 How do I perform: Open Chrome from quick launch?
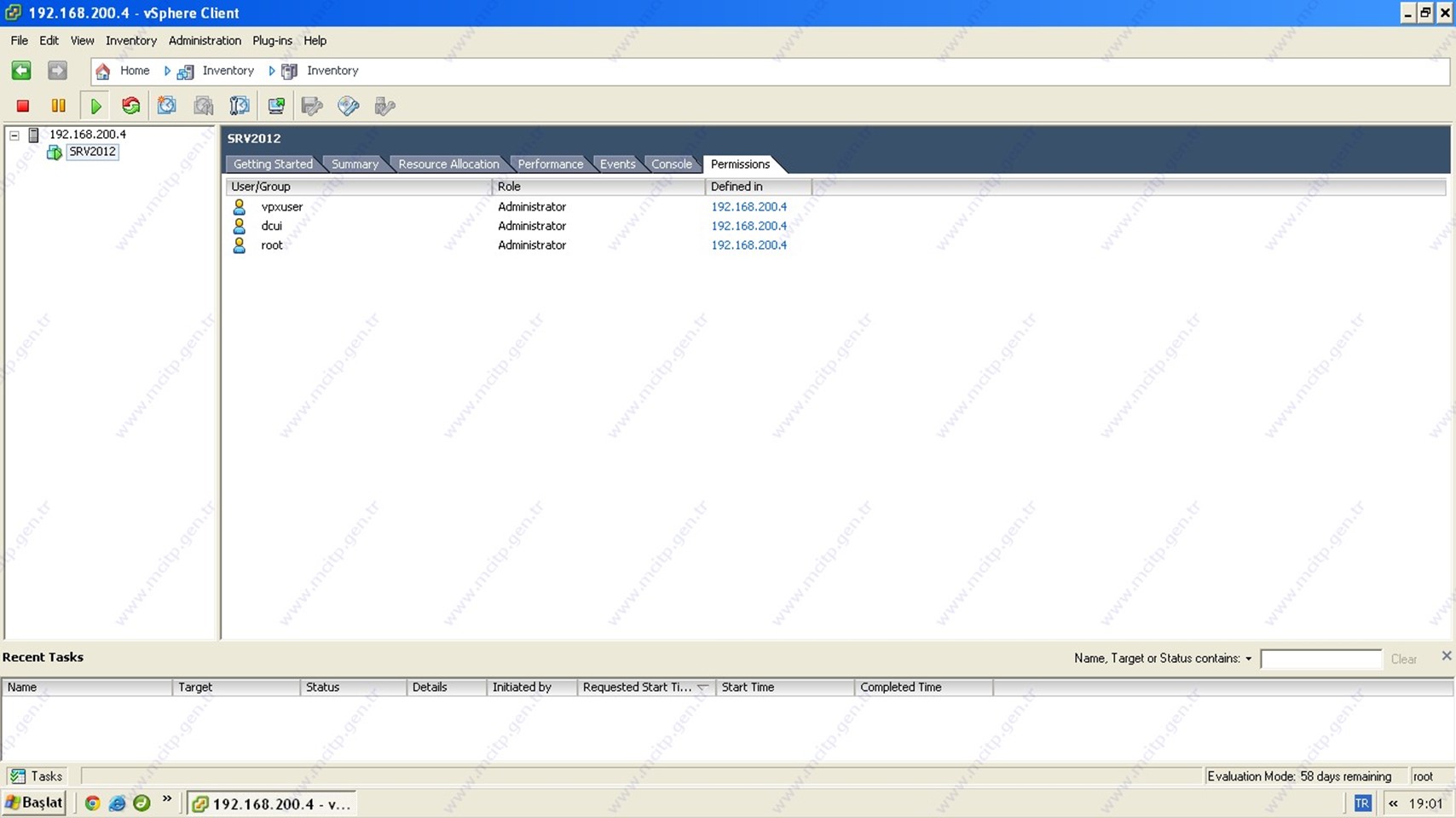pyautogui.click(x=92, y=804)
